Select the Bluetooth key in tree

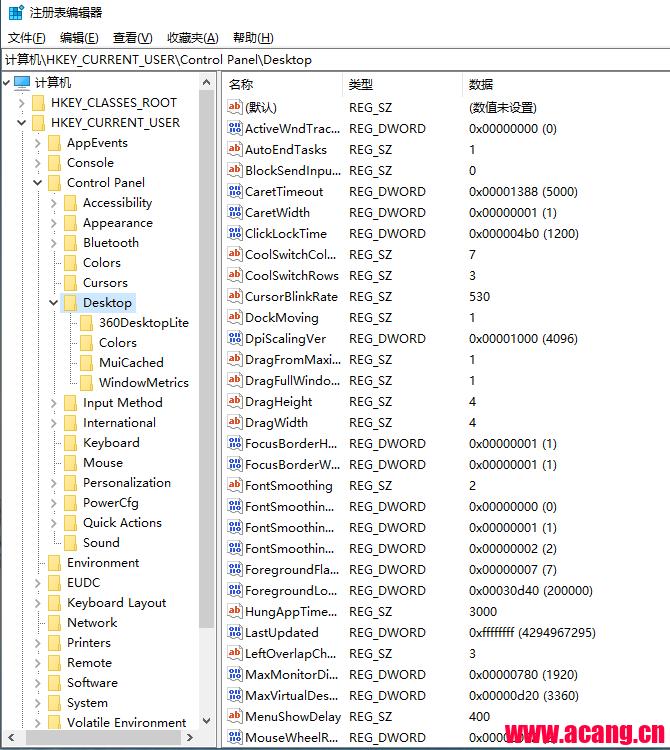pyautogui.click(x=111, y=243)
